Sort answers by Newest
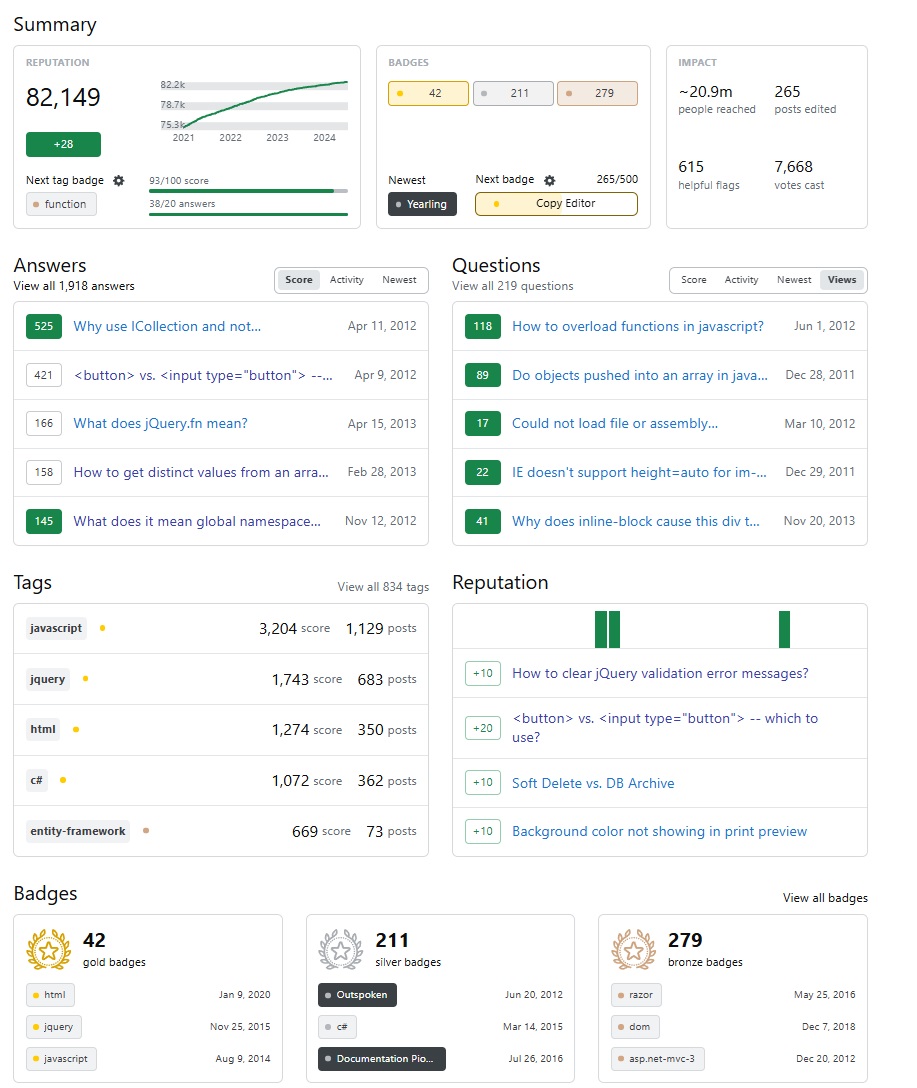The image size is (917, 1088). (399, 280)
